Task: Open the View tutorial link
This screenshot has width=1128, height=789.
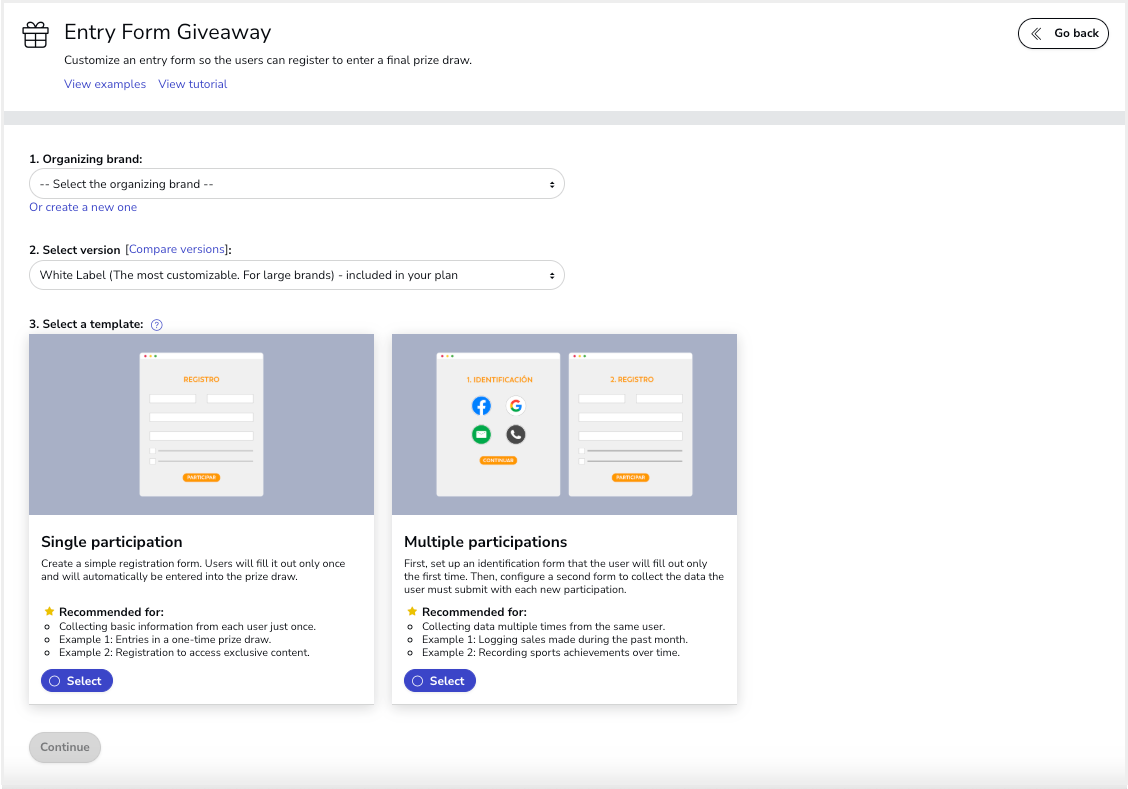Action: (x=193, y=84)
